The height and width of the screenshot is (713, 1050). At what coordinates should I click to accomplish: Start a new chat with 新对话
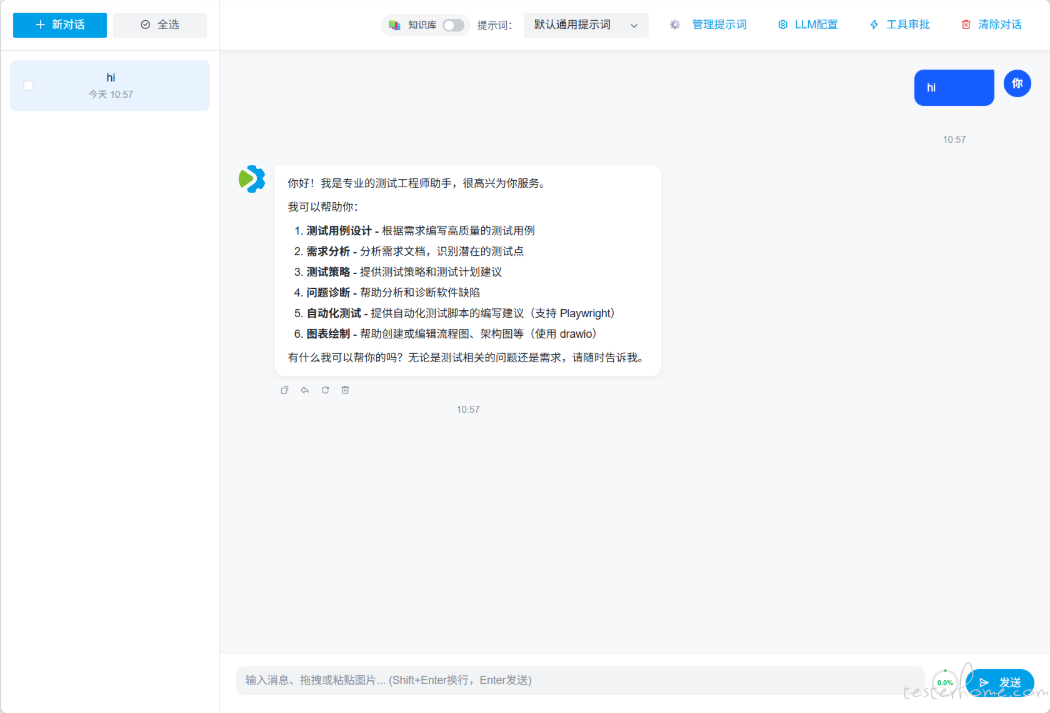pyautogui.click(x=60, y=25)
